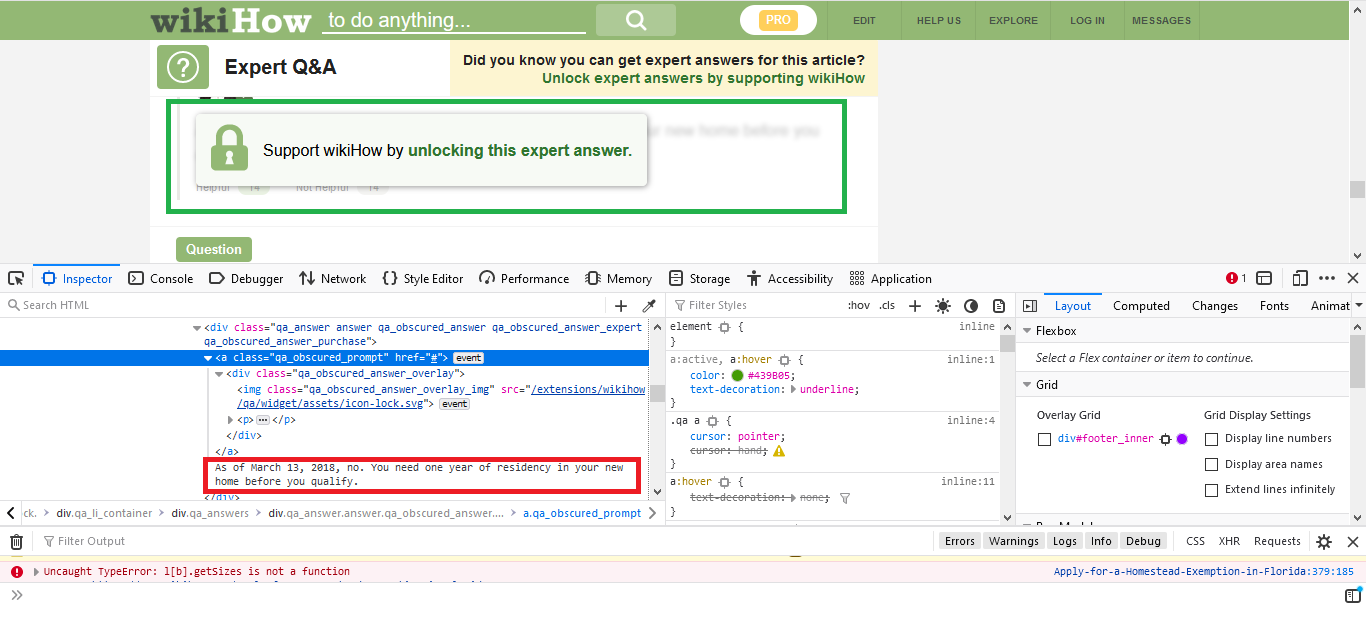The height and width of the screenshot is (625, 1366).
Task: Open the Accessibility panel
Action: (x=788, y=278)
